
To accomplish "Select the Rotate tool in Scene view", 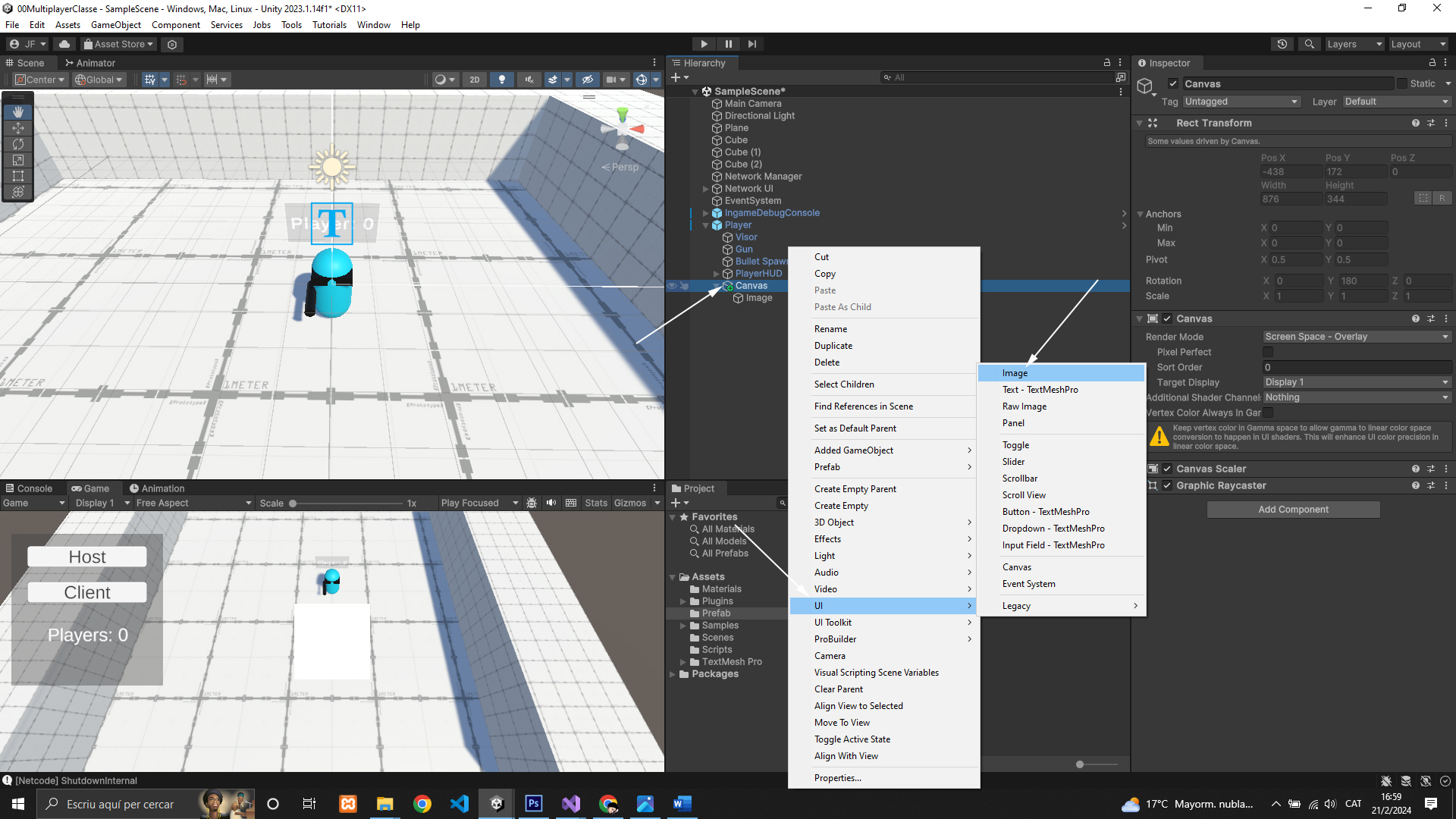I will click(x=18, y=144).
